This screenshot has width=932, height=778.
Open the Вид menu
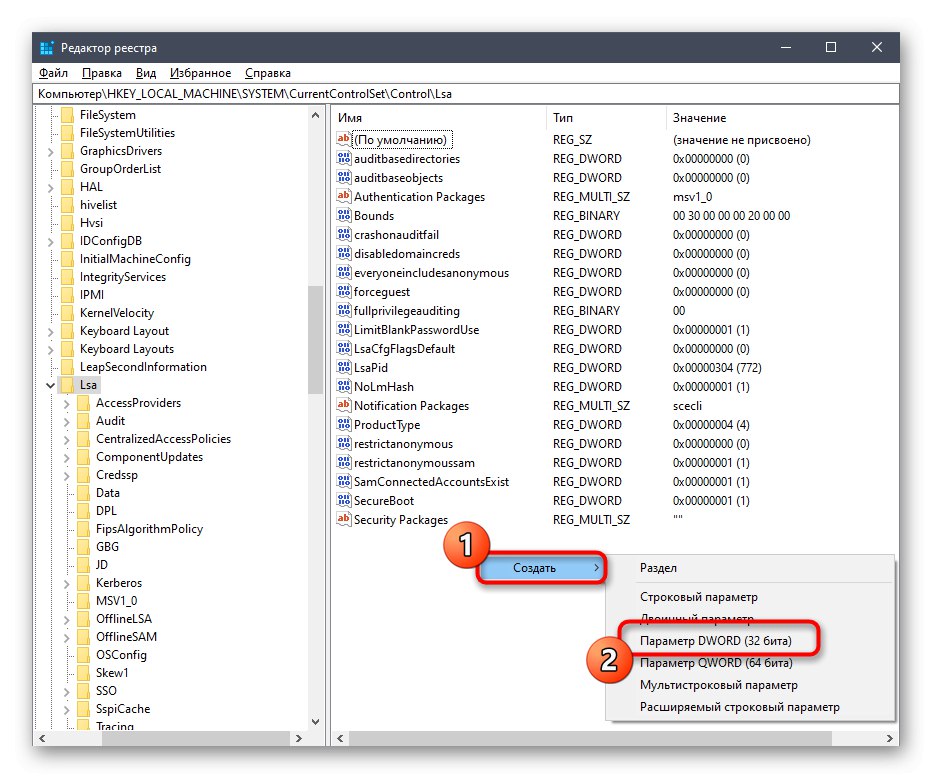[146, 73]
